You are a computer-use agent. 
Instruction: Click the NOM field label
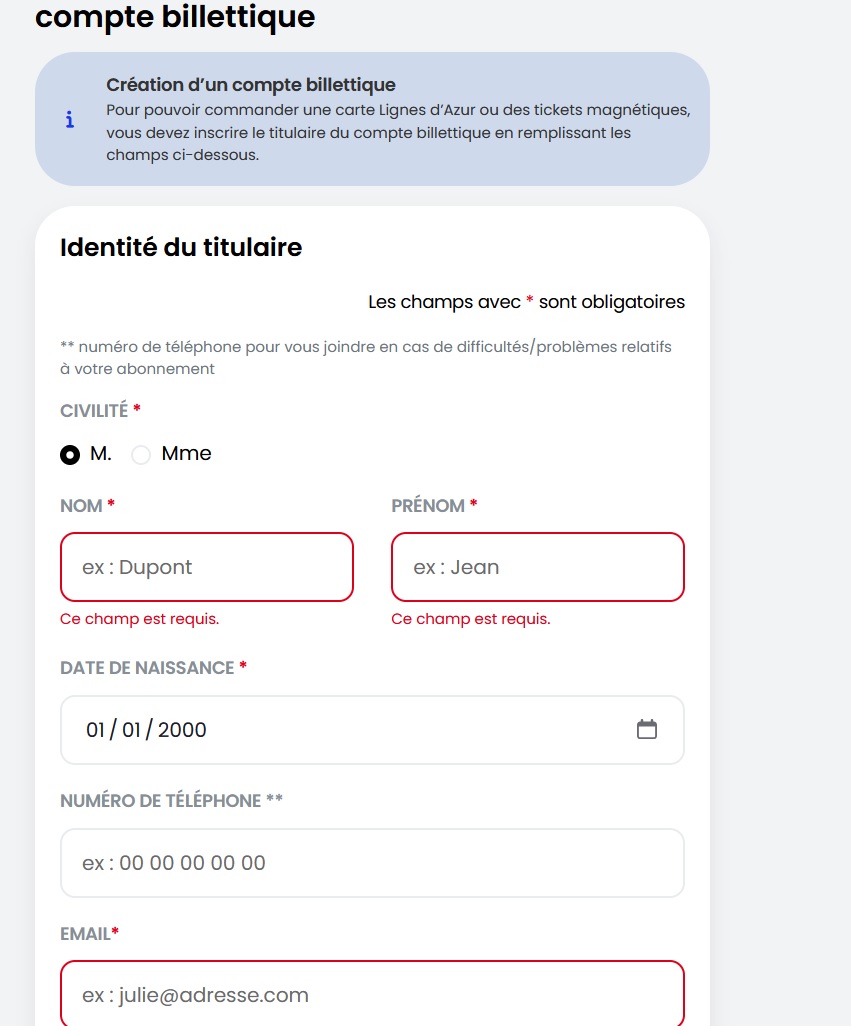(82, 506)
